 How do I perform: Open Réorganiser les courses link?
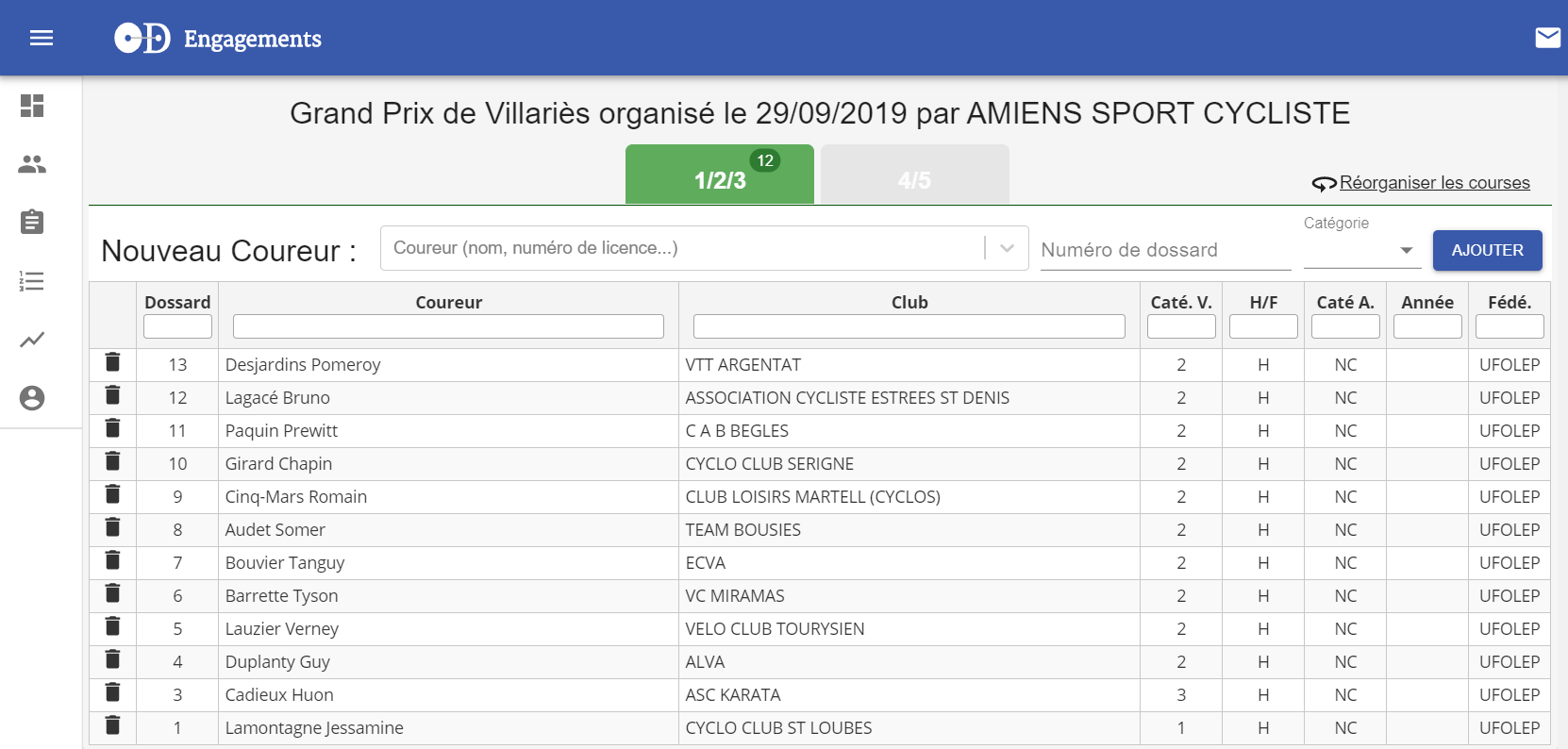coord(1434,183)
